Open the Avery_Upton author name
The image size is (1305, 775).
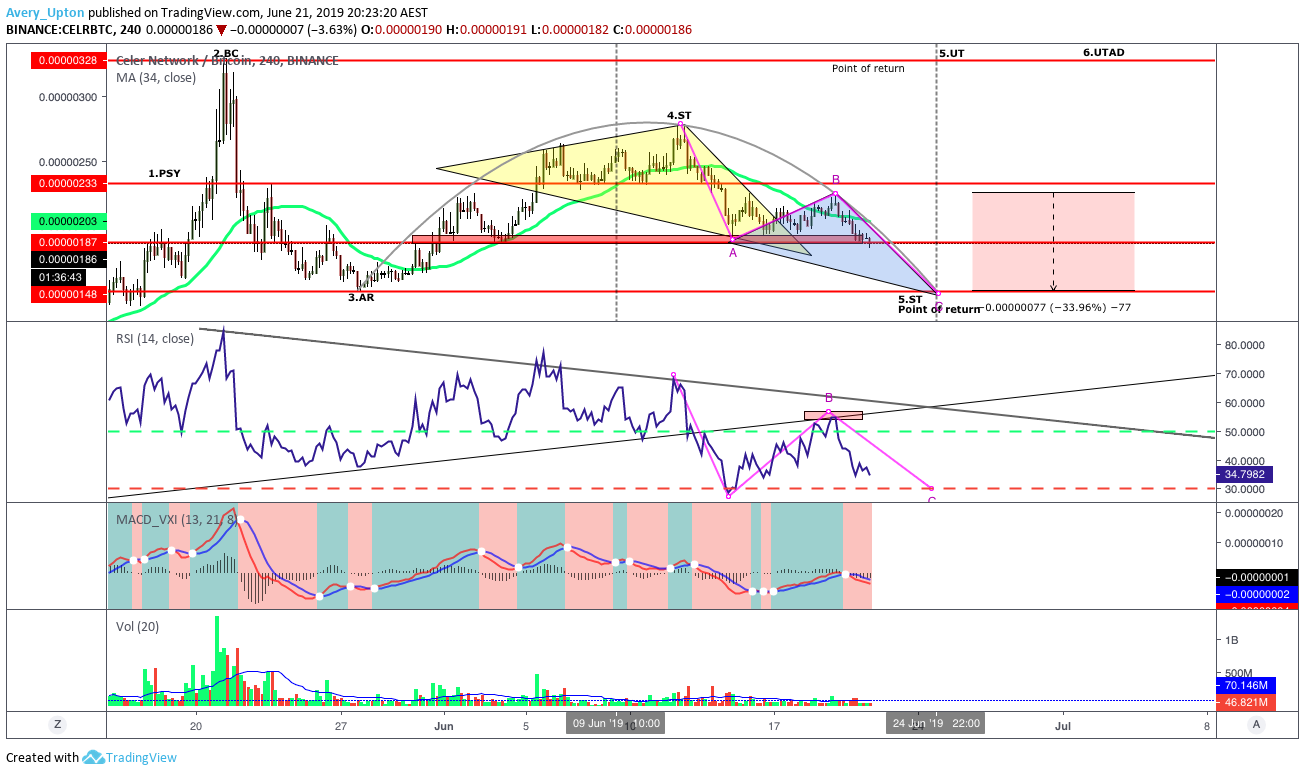click(x=45, y=15)
